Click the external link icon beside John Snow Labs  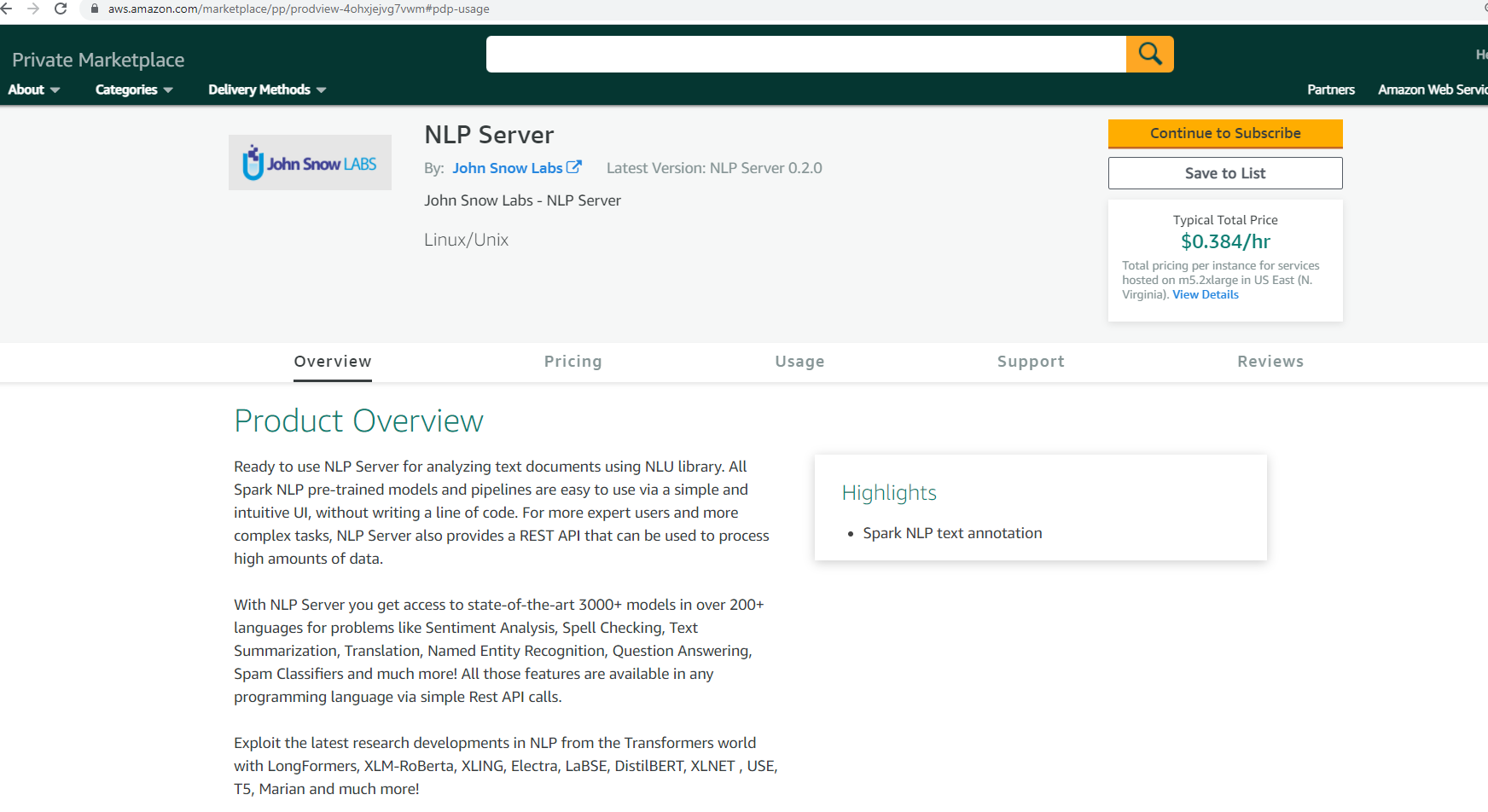click(574, 167)
